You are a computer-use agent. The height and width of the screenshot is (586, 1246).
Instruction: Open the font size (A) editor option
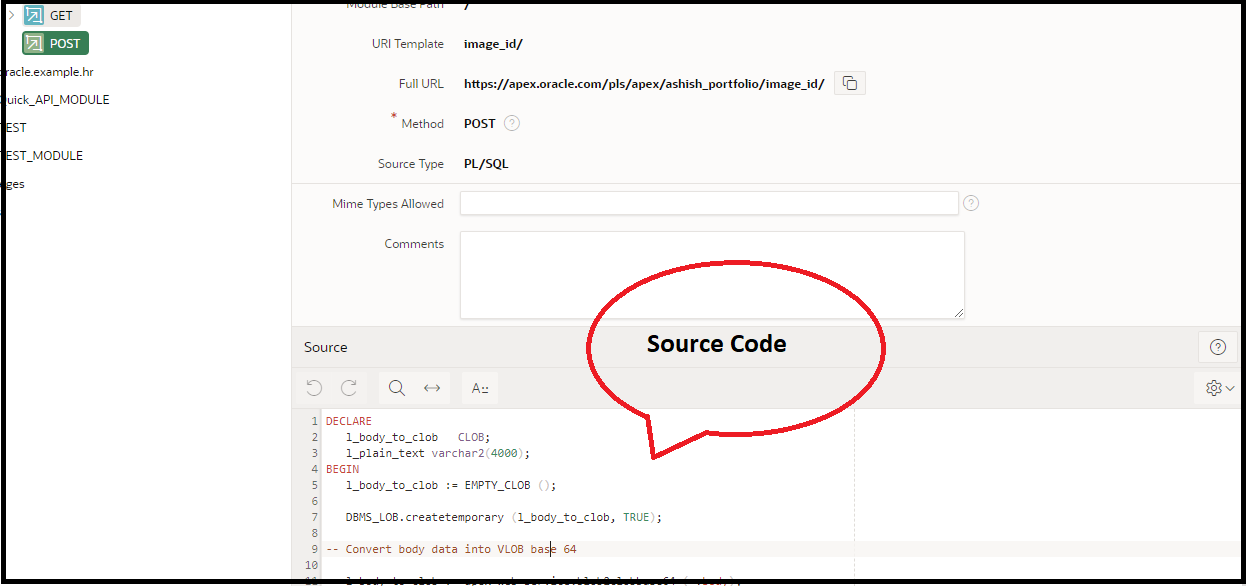click(x=479, y=388)
